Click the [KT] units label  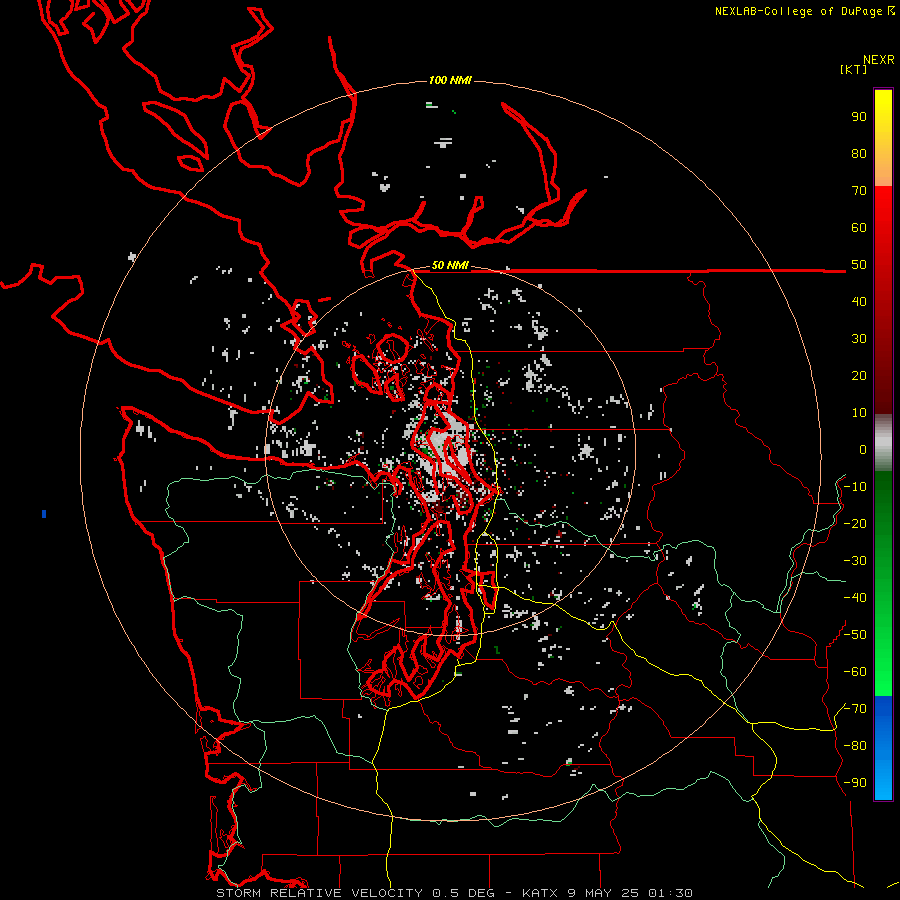pos(853,69)
